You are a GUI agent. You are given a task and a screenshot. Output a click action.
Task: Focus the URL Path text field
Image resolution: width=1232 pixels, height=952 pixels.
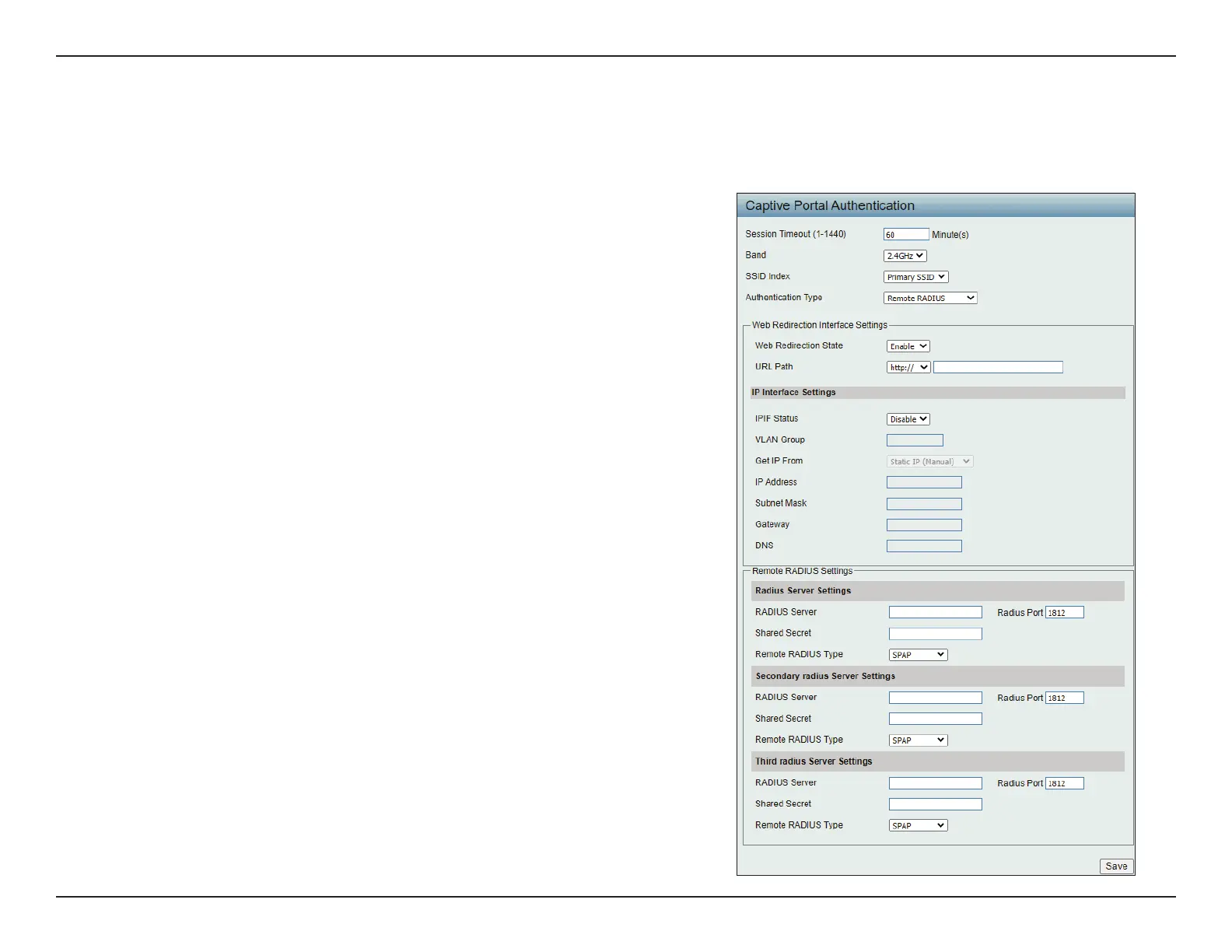997,367
